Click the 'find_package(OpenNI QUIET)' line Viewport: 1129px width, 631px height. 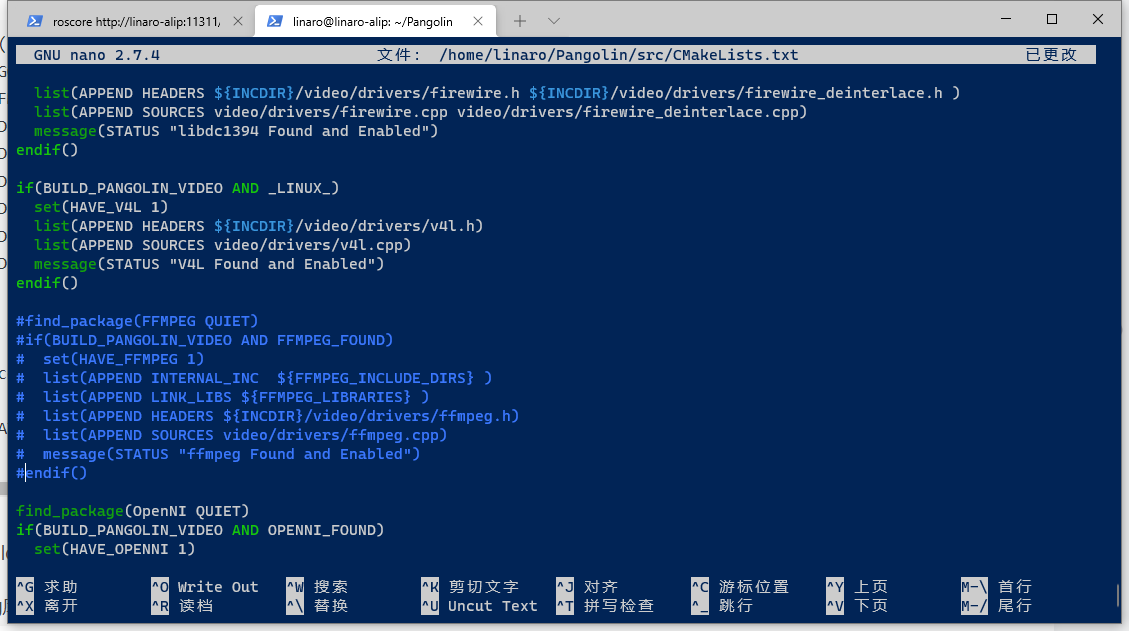pos(132,511)
